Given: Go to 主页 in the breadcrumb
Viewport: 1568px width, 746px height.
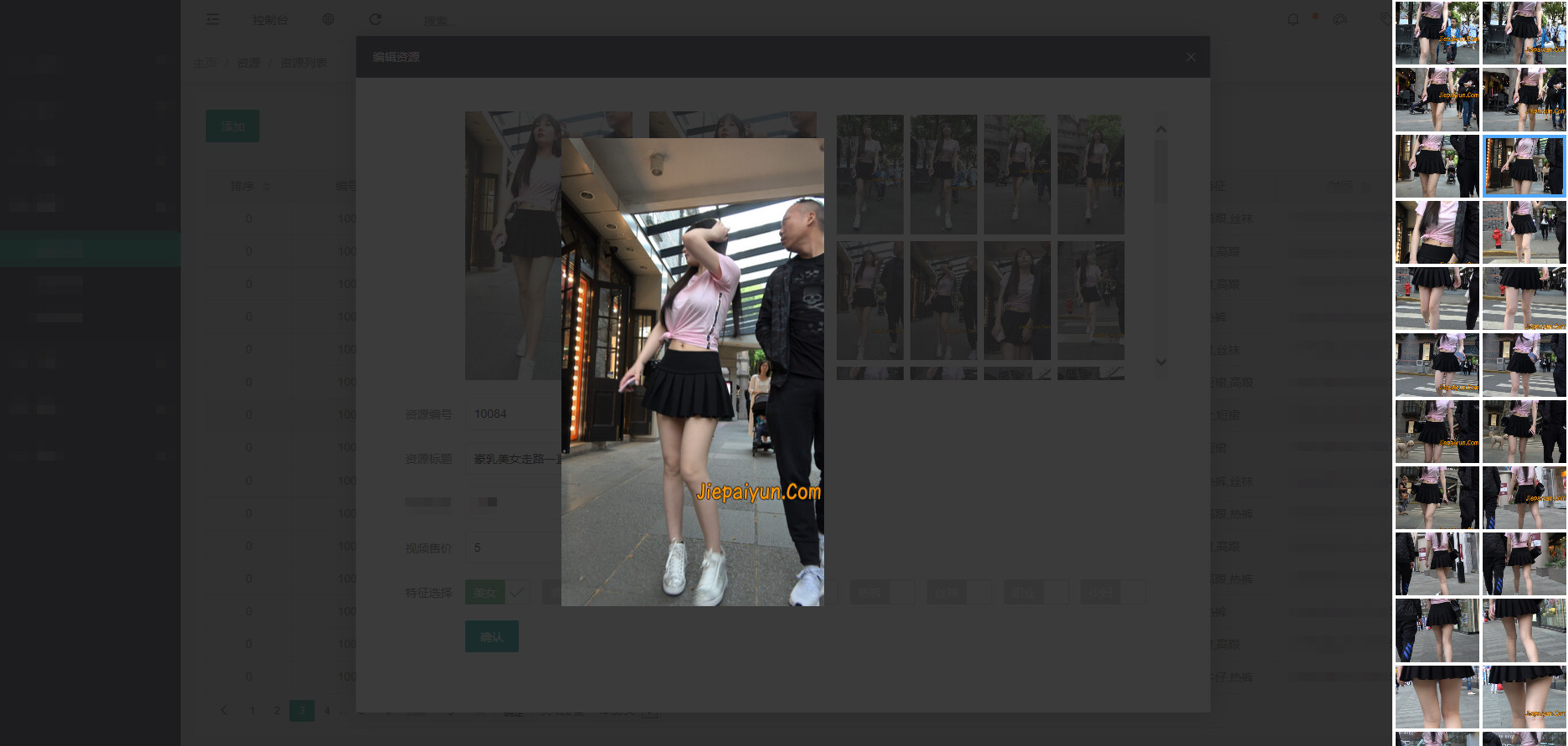Looking at the screenshot, I should point(205,63).
